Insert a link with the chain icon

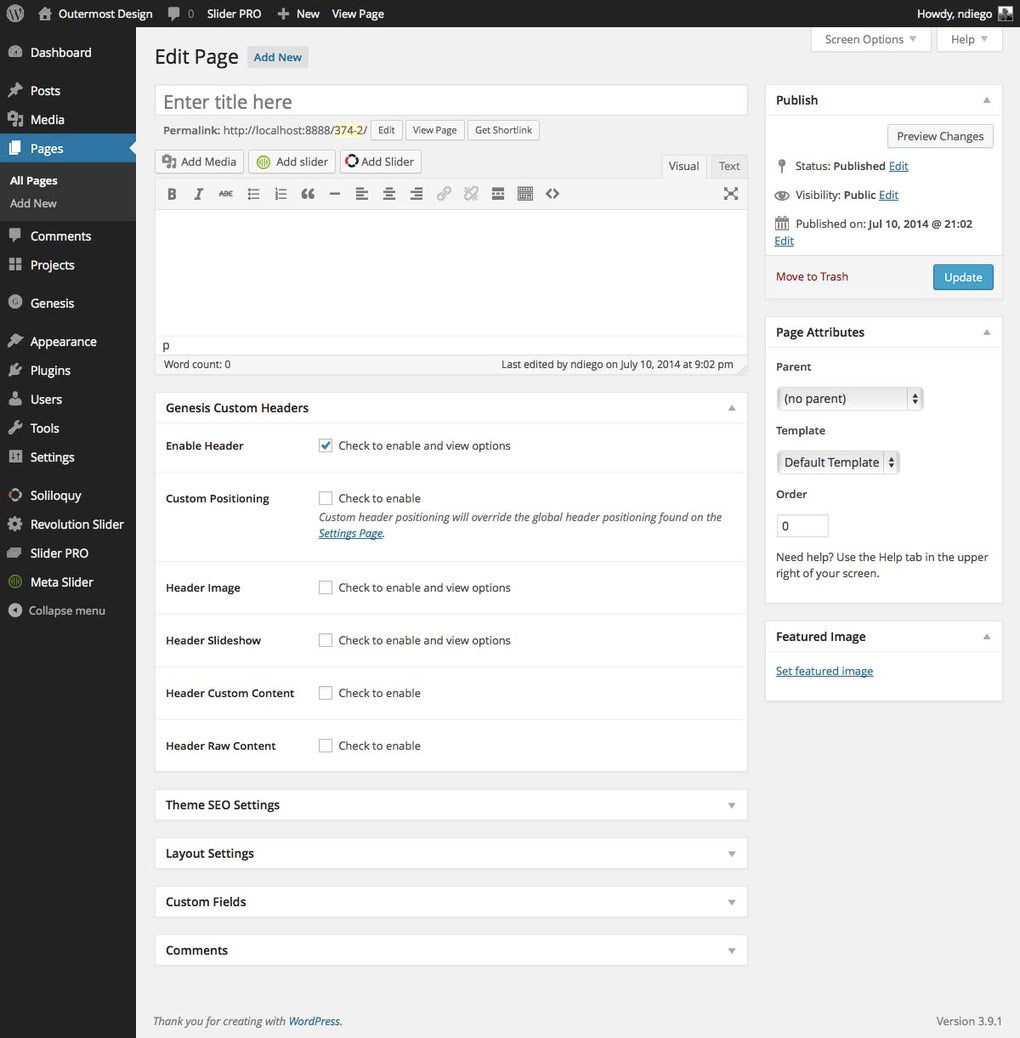coord(443,193)
